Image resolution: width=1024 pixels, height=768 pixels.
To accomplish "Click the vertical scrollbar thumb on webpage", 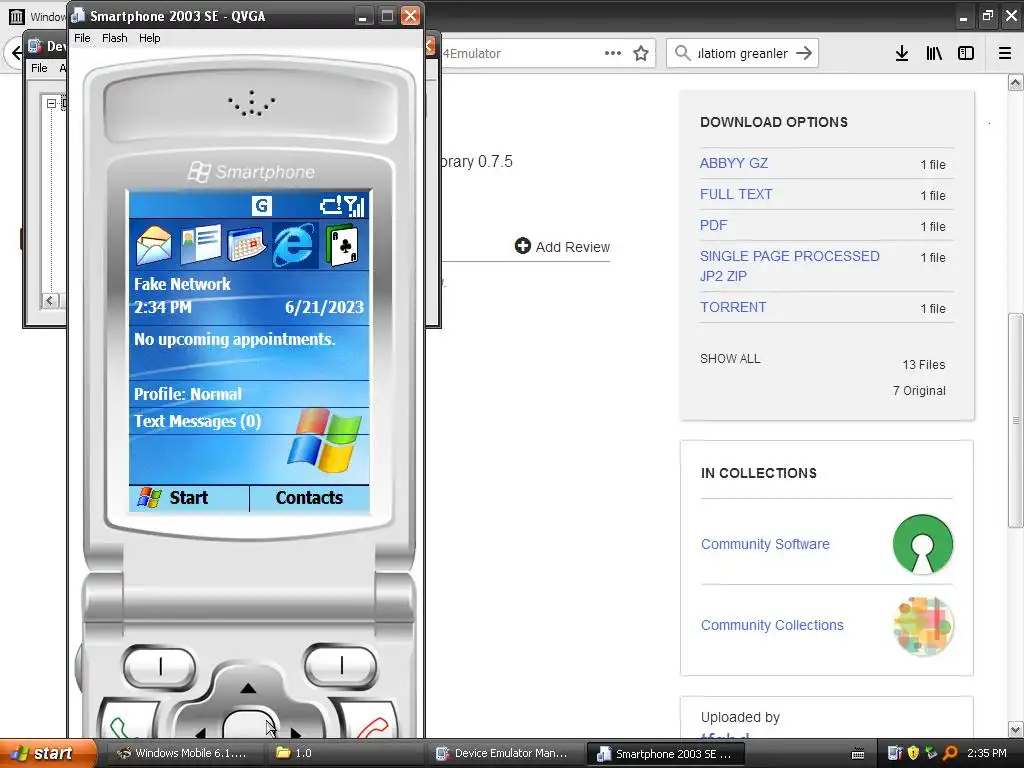I will tap(1015, 421).
